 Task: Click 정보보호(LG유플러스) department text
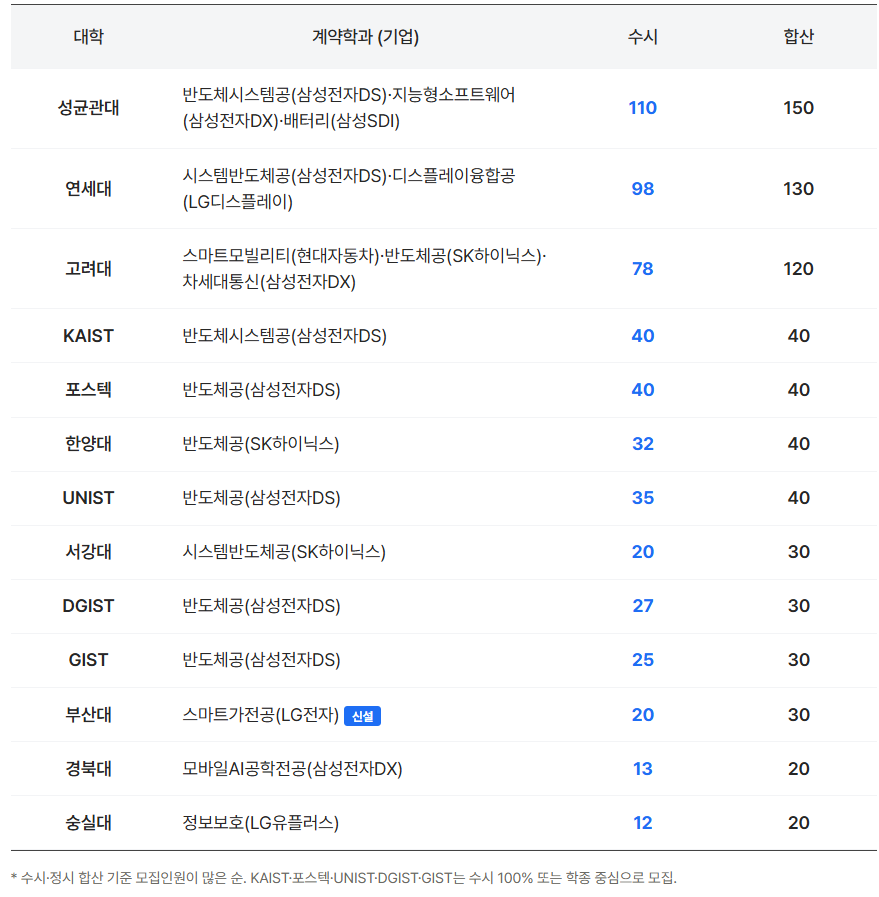(260, 823)
